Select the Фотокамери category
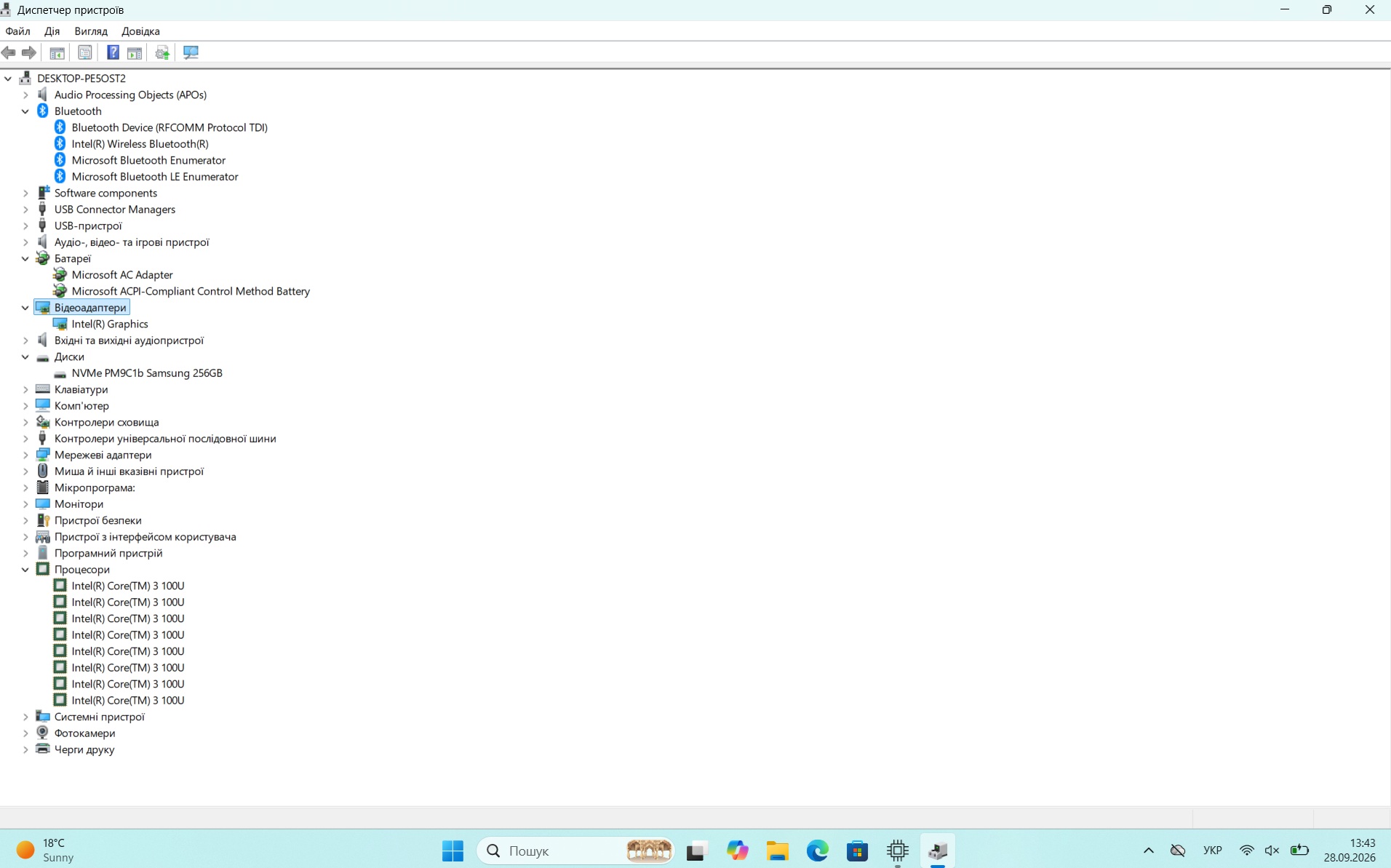This screenshot has height=868, width=1391. tap(84, 733)
